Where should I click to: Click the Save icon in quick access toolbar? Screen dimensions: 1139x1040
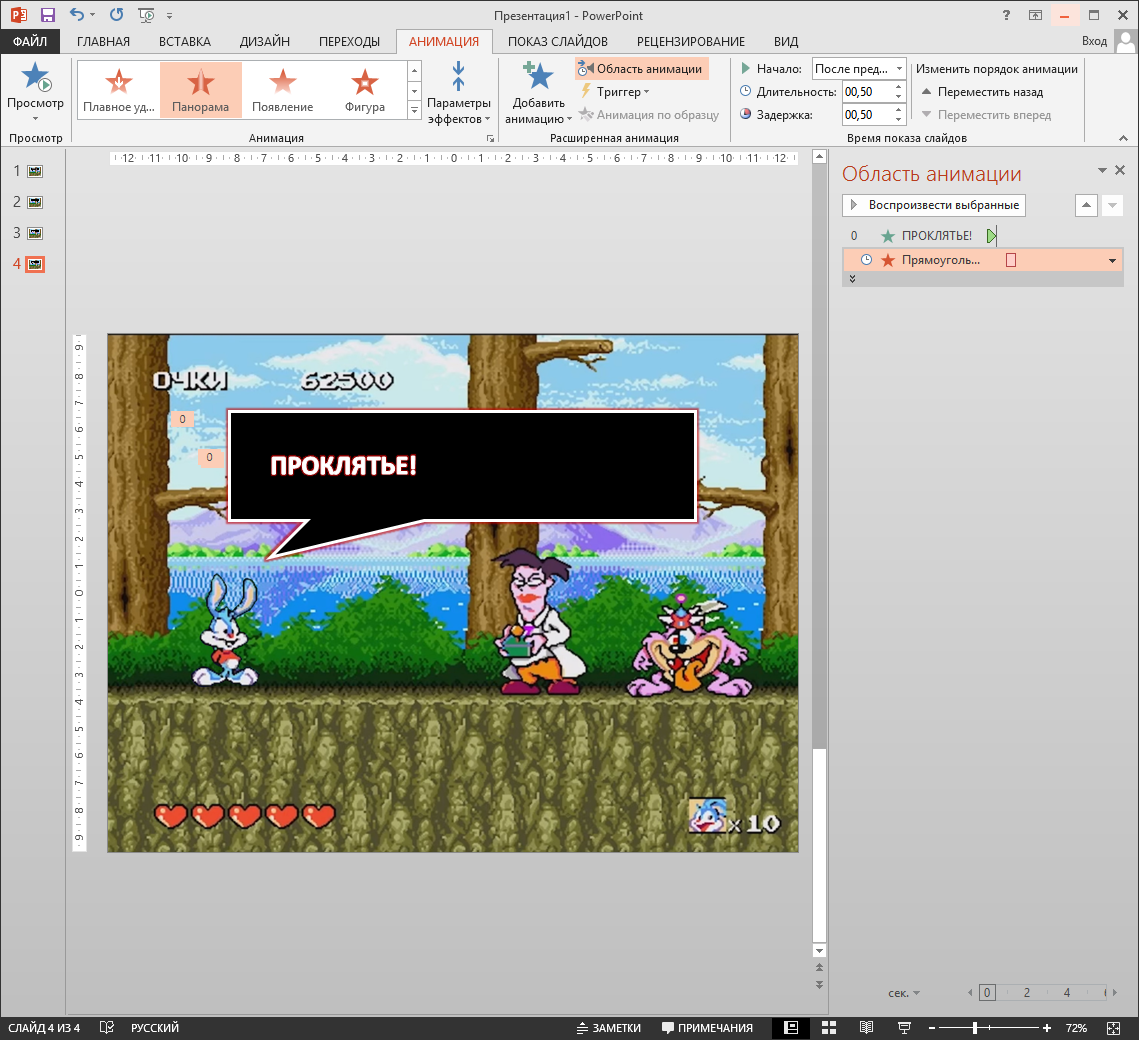pyautogui.click(x=48, y=15)
